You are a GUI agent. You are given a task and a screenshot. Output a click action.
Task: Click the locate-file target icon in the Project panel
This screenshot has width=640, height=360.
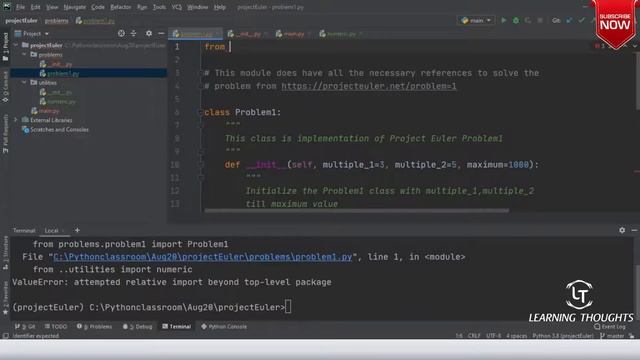pos(121,33)
